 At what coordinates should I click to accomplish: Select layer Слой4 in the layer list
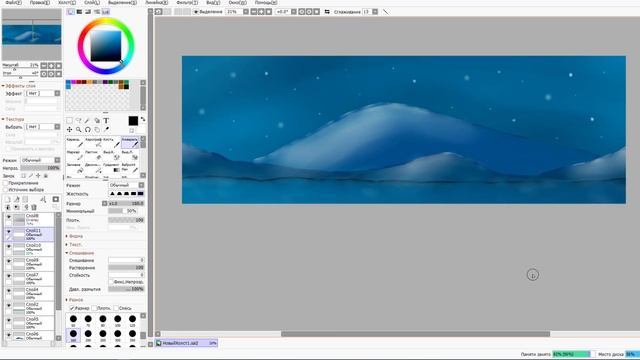click(x=29, y=293)
